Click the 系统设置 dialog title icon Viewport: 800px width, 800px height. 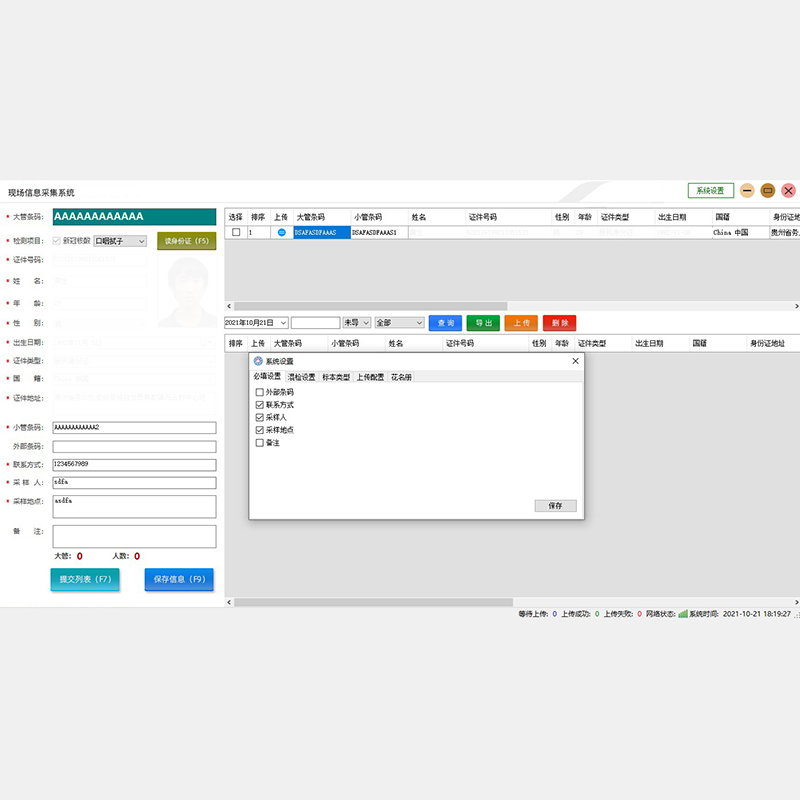coord(258,361)
